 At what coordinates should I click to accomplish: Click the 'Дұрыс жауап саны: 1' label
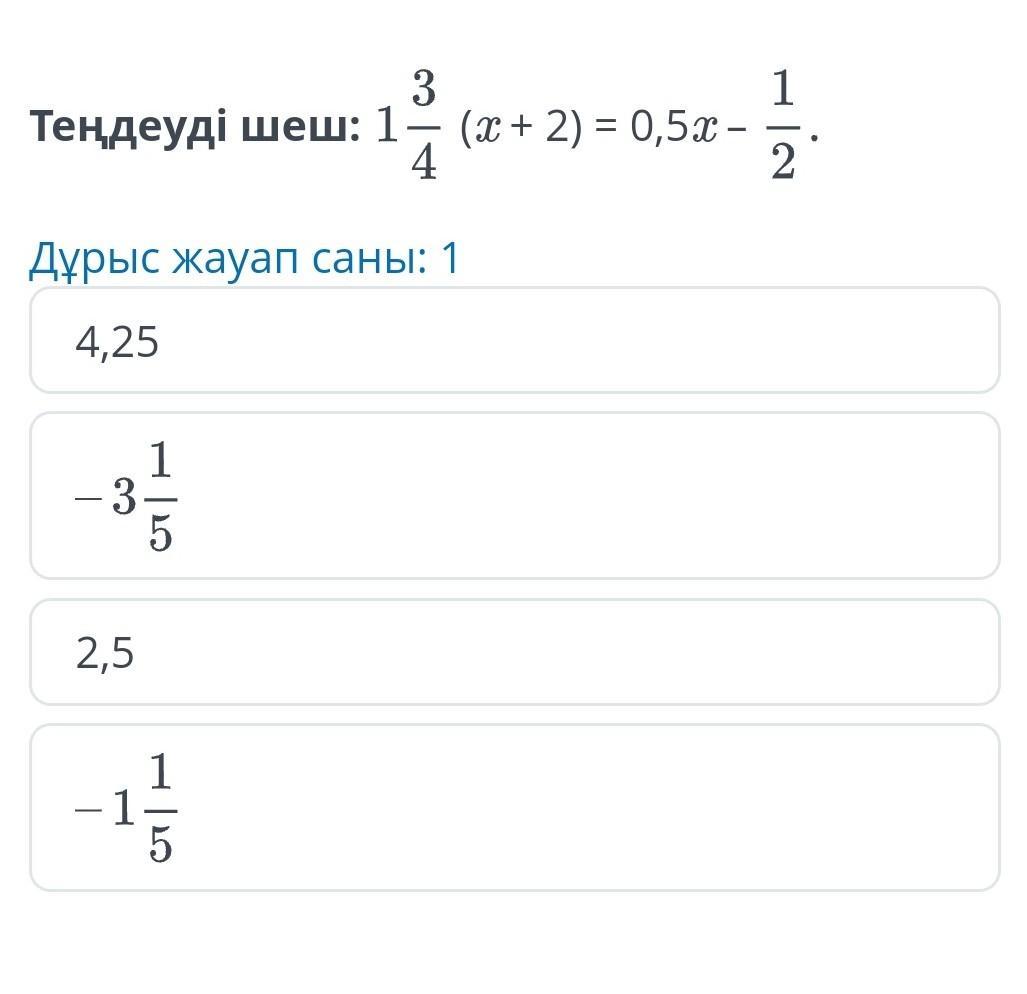[x=244, y=259]
